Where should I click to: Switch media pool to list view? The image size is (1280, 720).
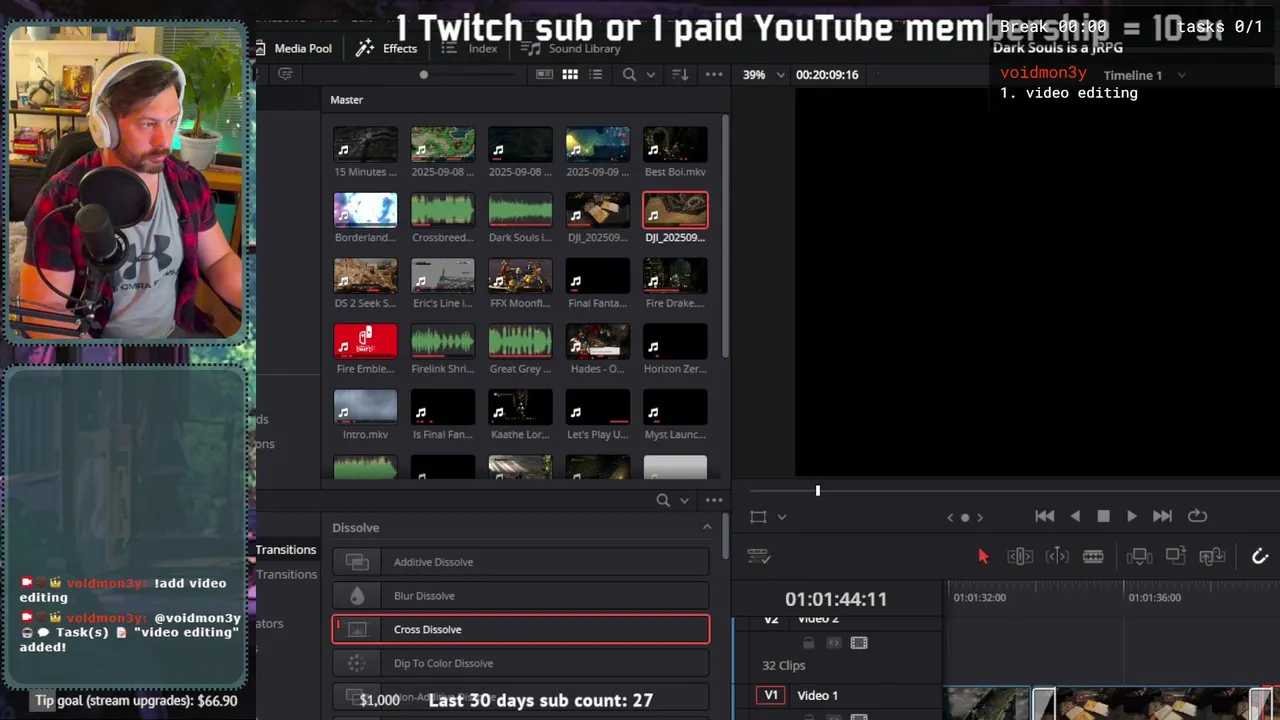[x=596, y=74]
